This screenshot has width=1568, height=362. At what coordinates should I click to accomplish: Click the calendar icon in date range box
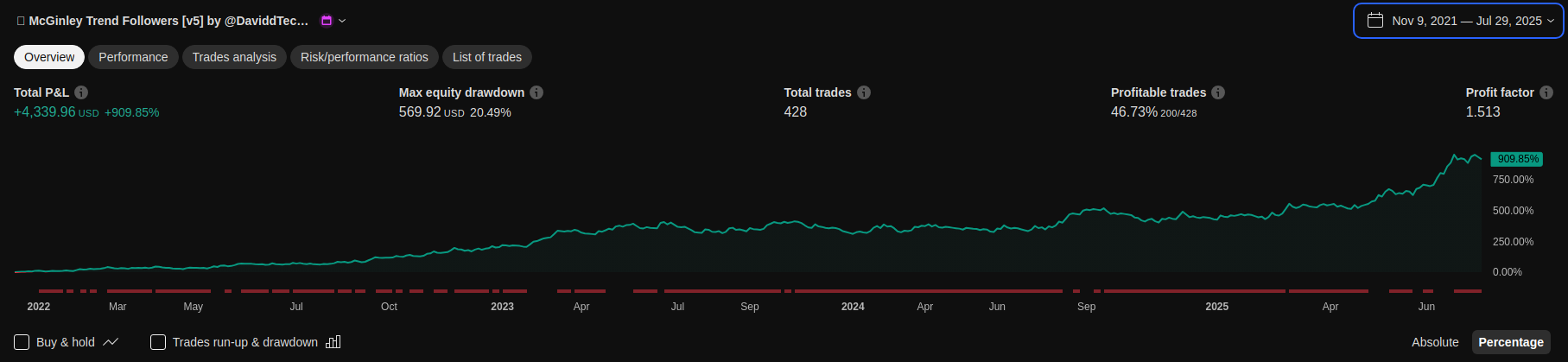coord(1375,21)
